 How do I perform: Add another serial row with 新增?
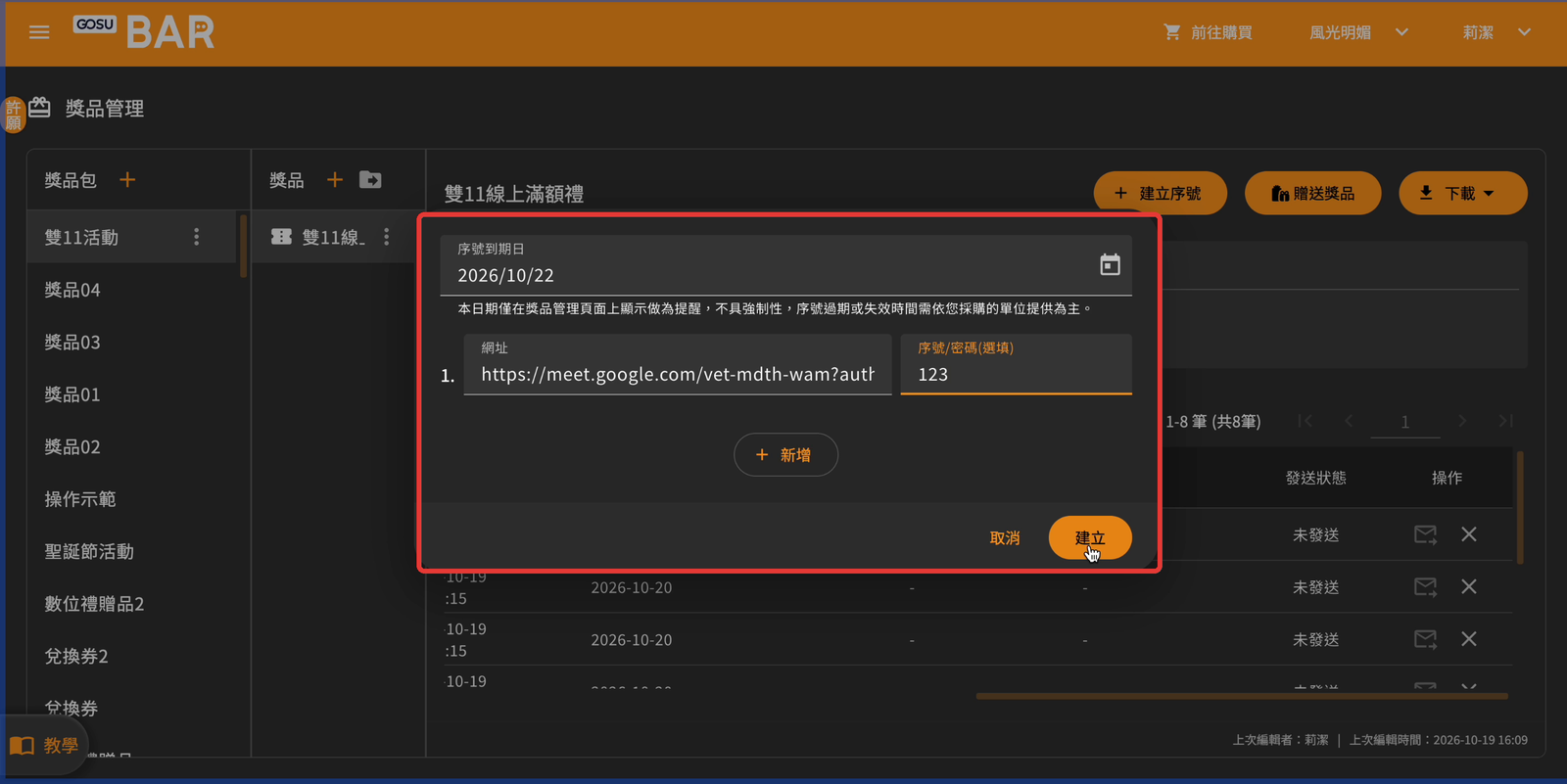785,455
